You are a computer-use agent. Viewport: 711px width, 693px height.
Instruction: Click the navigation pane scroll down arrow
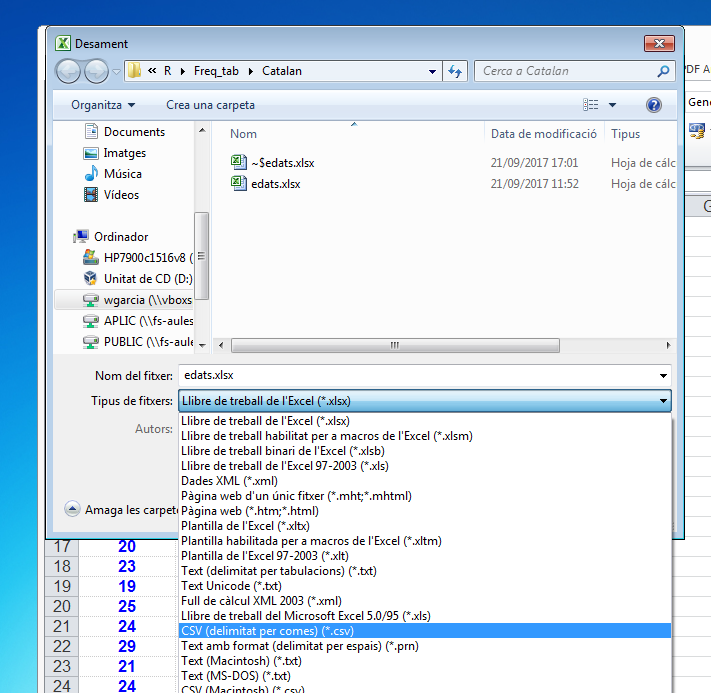(x=202, y=346)
